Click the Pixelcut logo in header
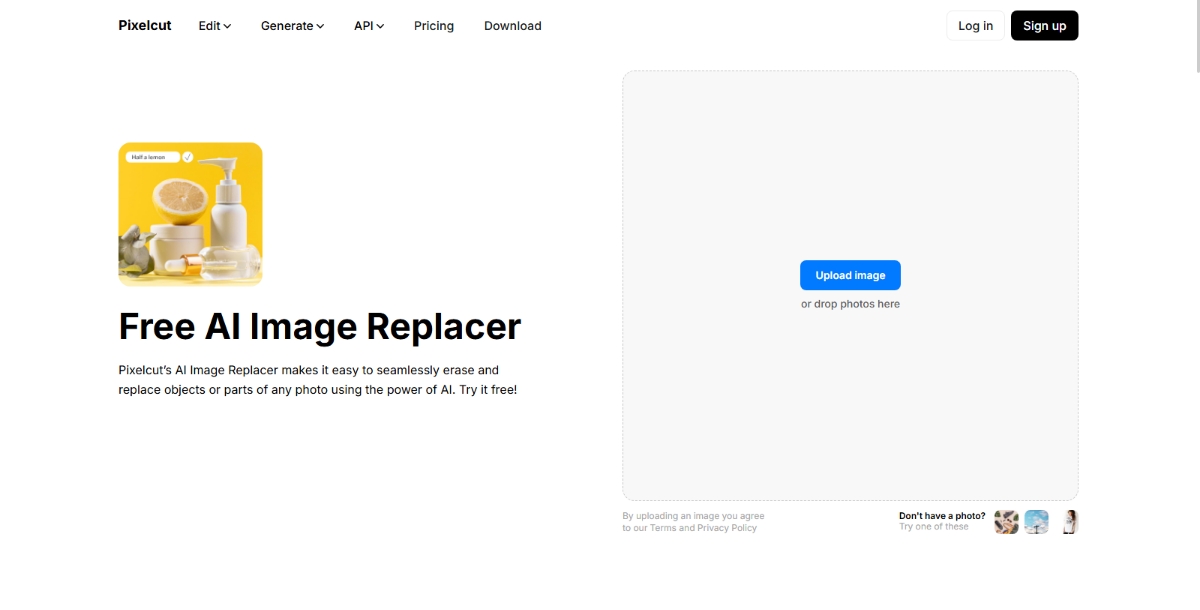 145,26
